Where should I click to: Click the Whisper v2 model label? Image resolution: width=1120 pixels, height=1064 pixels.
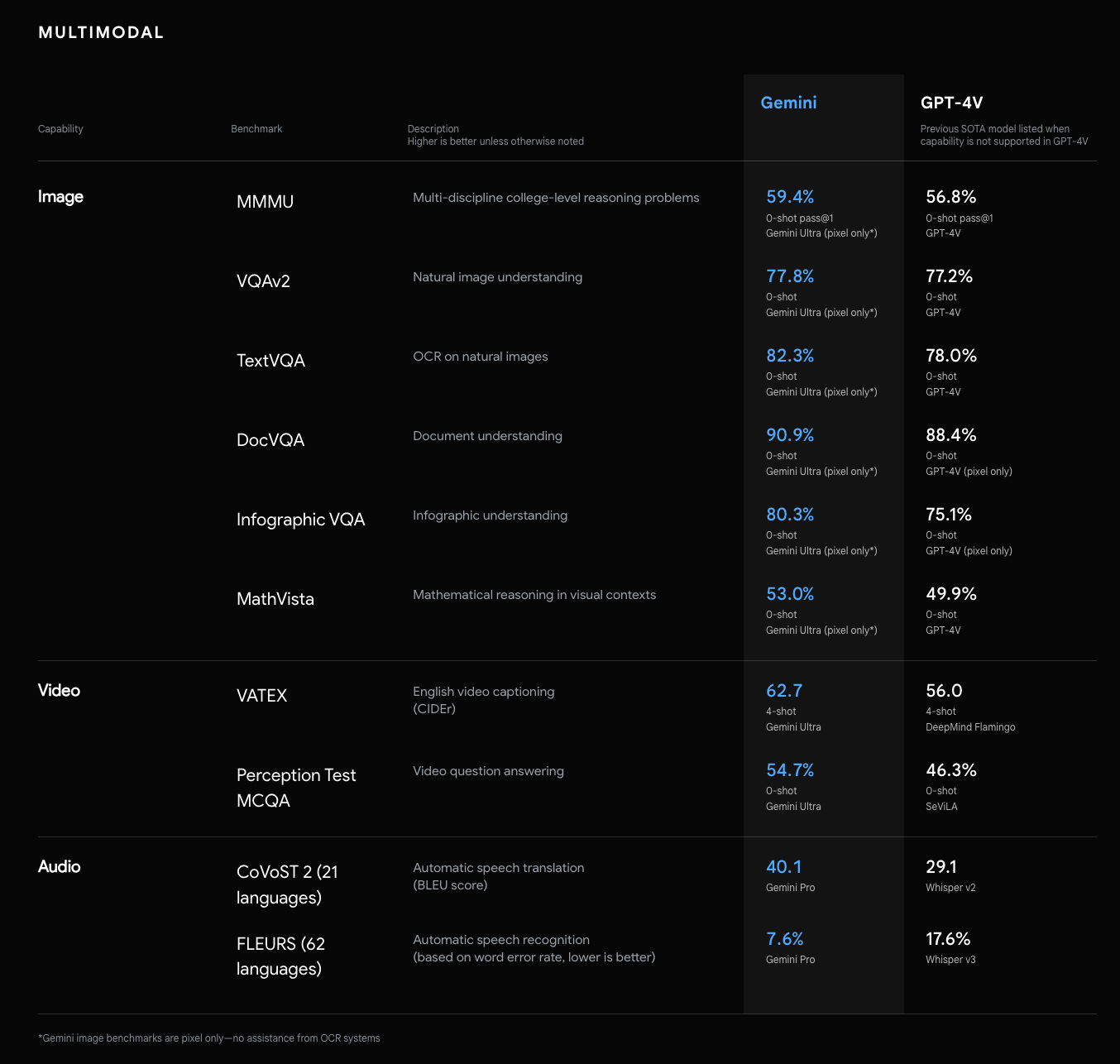[x=950, y=888]
